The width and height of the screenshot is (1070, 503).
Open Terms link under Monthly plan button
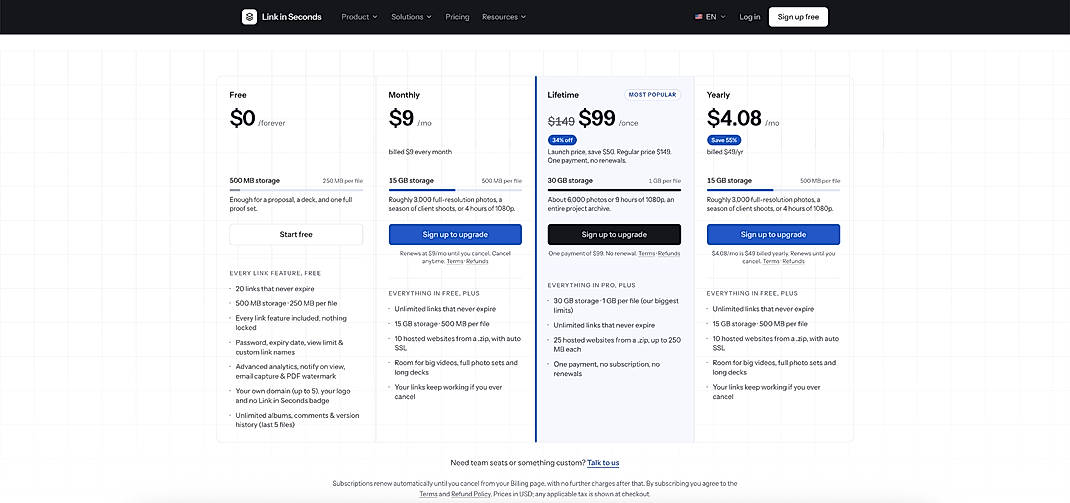pos(454,261)
